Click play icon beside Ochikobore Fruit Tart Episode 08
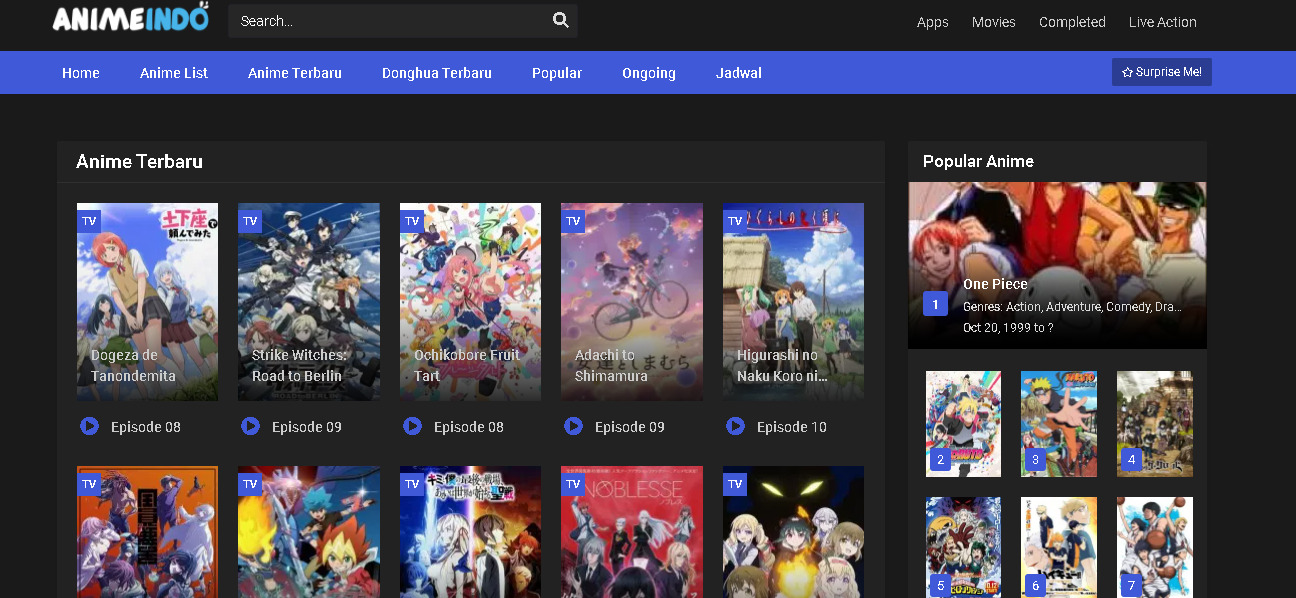 point(412,426)
